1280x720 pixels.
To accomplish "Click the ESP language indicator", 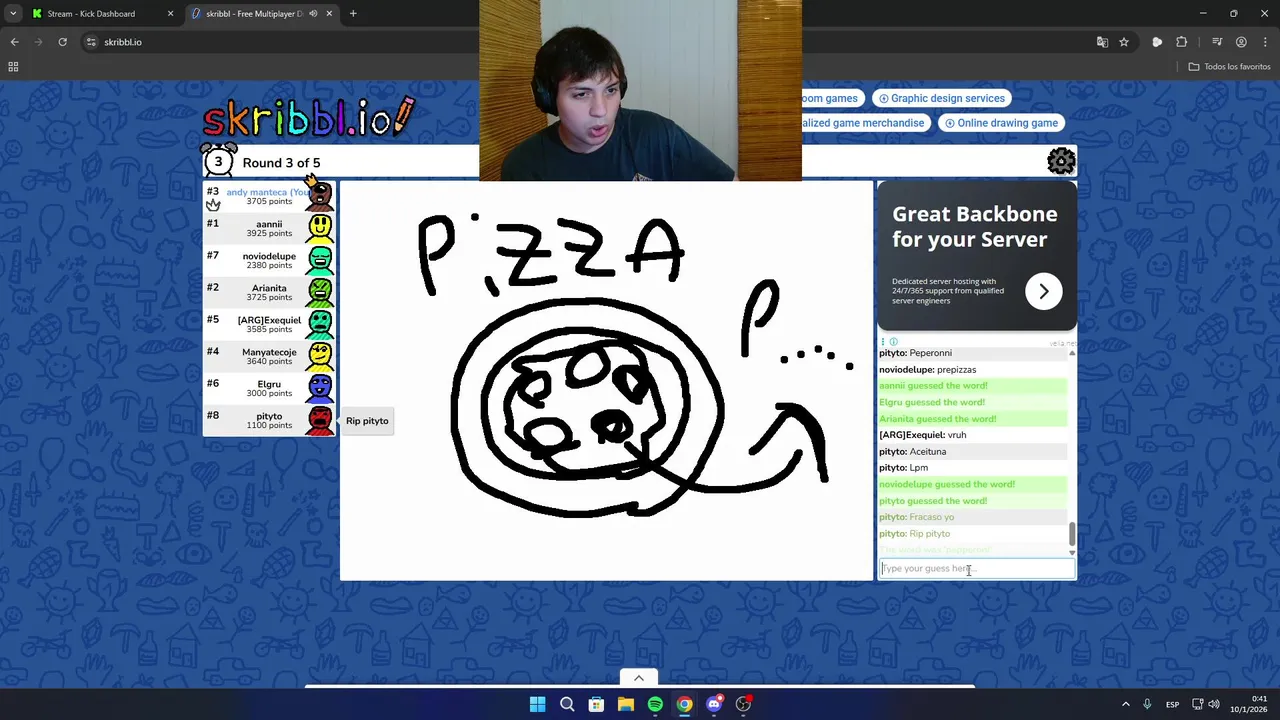I will tap(1172, 704).
